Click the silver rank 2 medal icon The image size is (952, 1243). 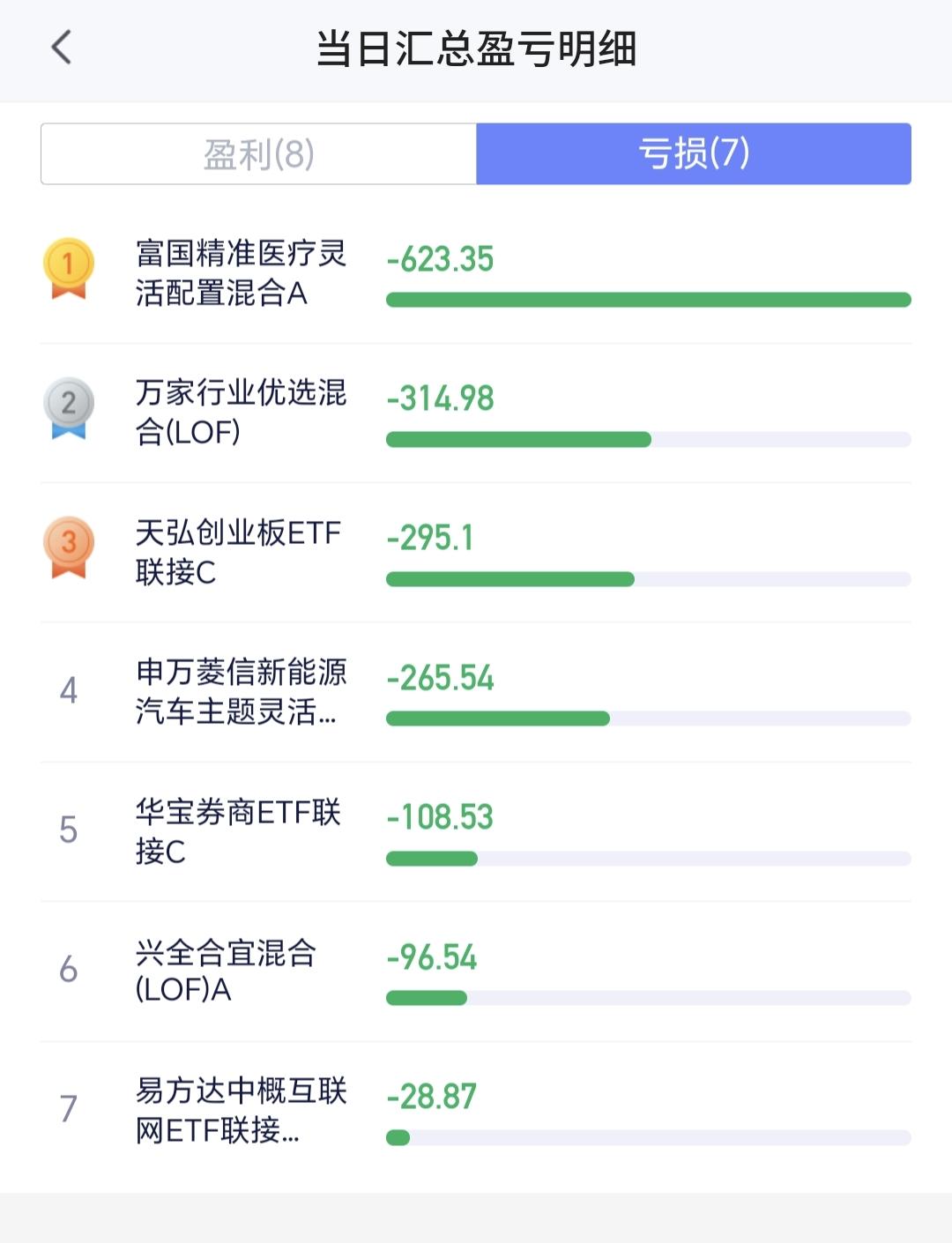pos(69,407)
